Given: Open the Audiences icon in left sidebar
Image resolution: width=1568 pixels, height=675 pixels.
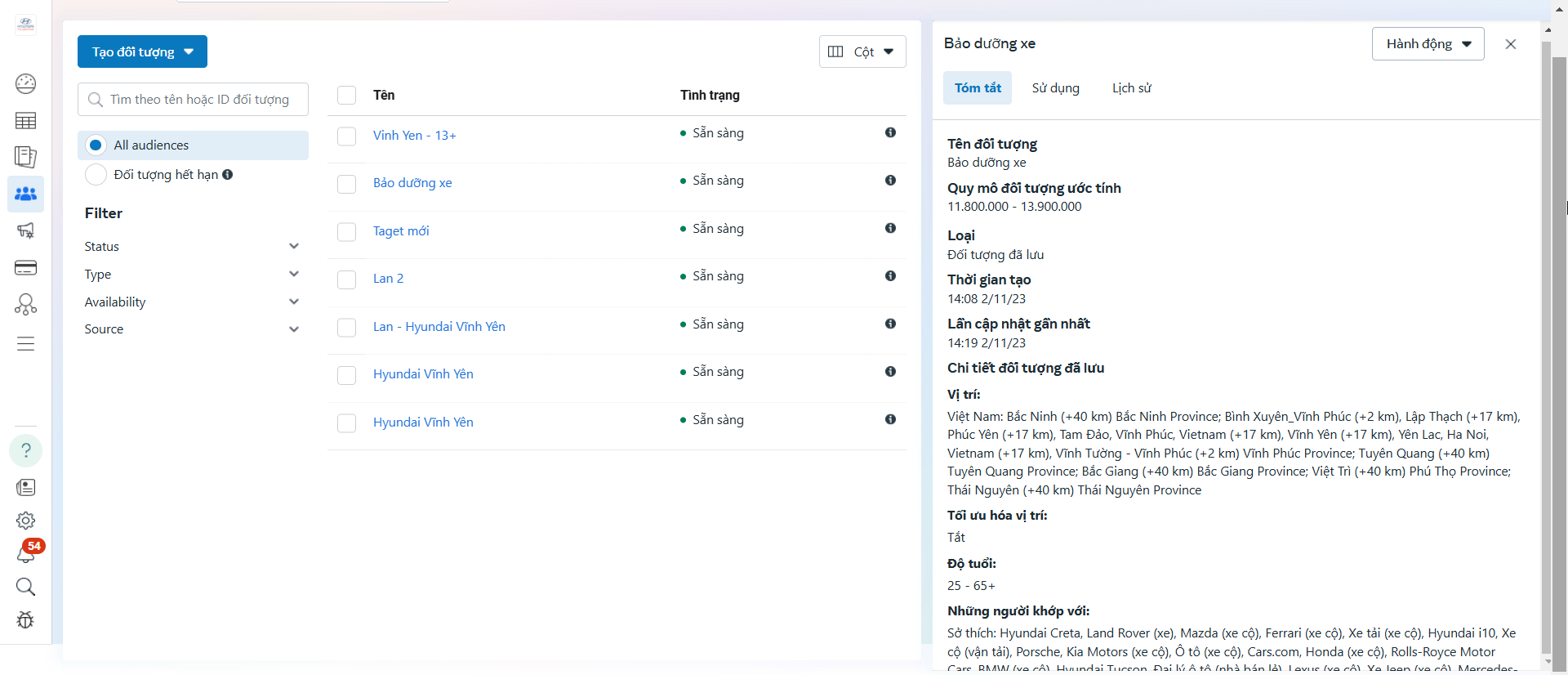Looking at the screenshot, I should pyautogui.click(x=25, y=194).
